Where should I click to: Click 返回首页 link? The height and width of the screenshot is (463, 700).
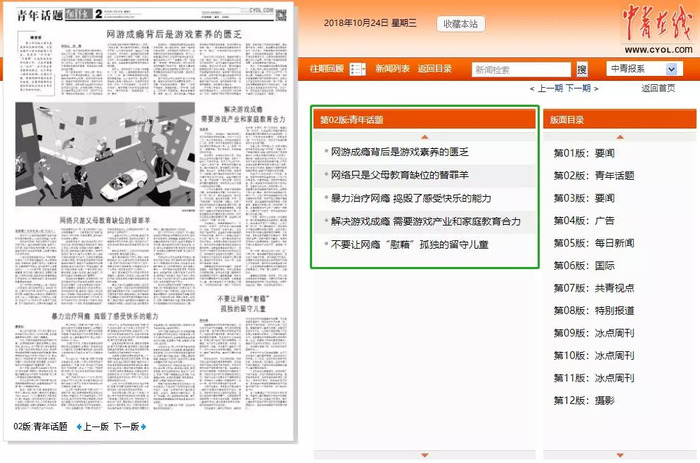pyautogui.click(x=658, y=88)
